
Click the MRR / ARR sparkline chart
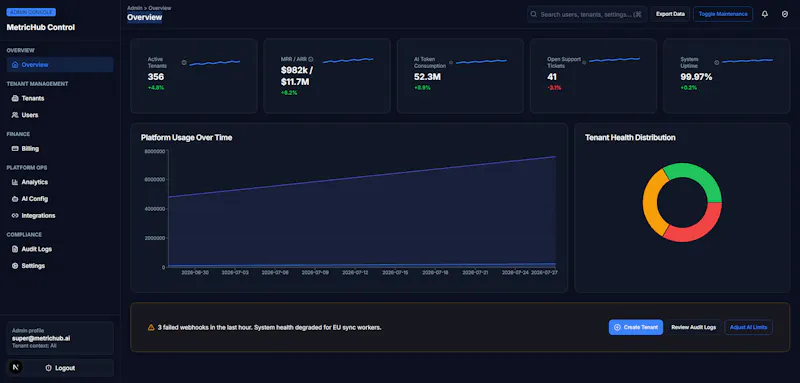click(x=348, y=60)
